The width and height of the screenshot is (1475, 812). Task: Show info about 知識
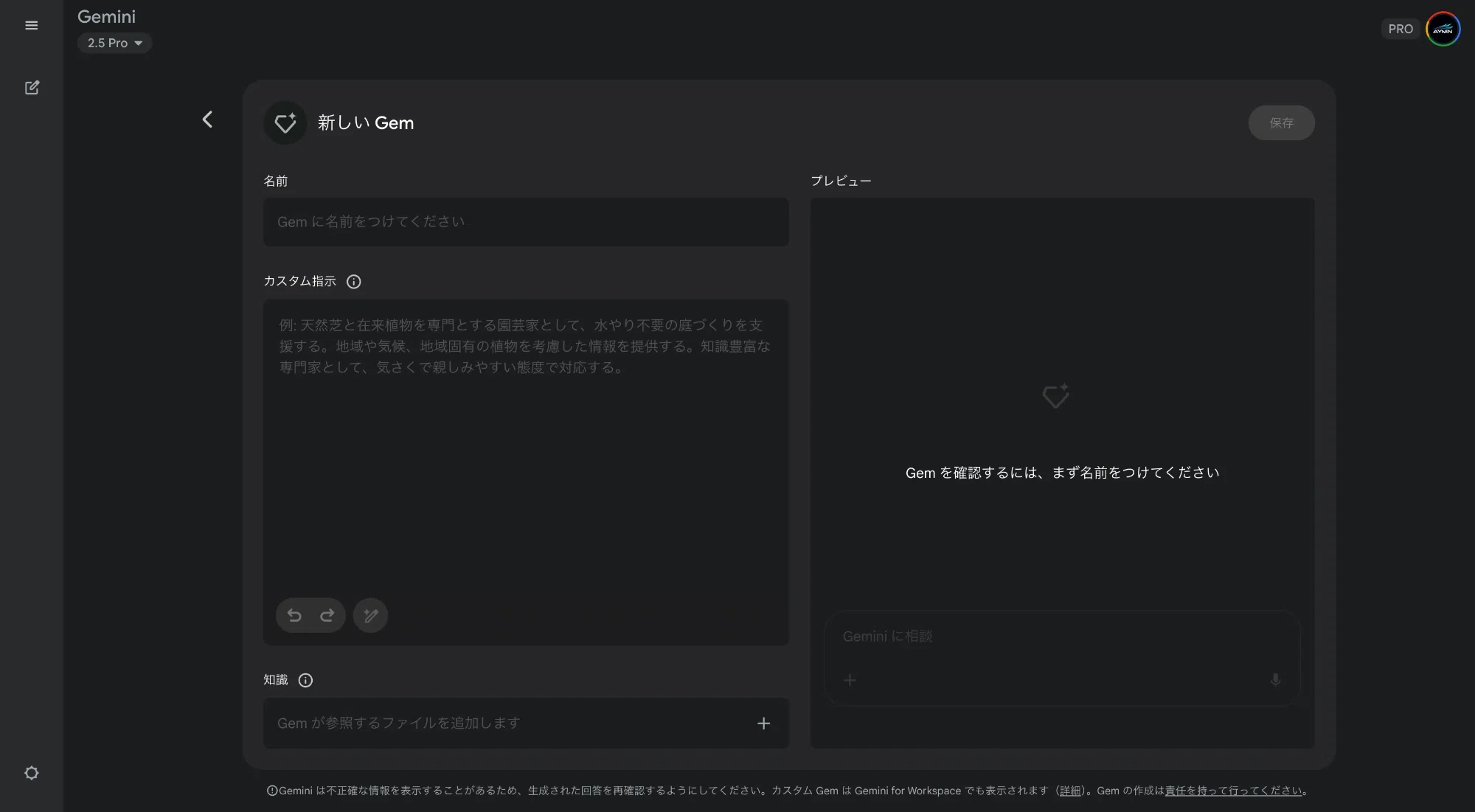tap(305, 680)
